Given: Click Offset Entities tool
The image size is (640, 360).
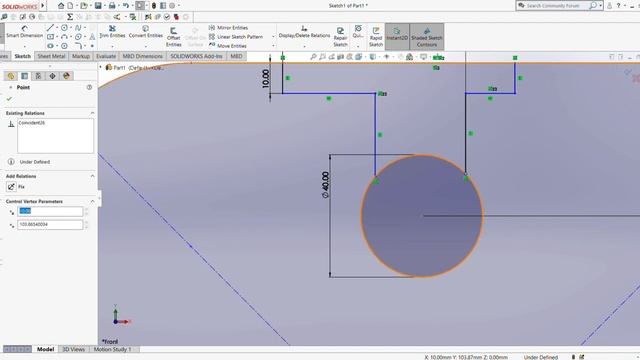Looking at the screenshot, I should coord(173,37).
